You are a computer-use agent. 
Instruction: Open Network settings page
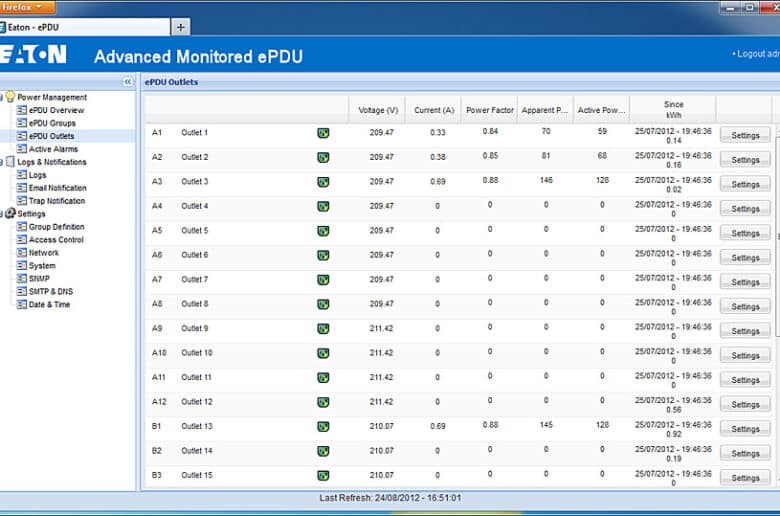click(x=44, y=252)
